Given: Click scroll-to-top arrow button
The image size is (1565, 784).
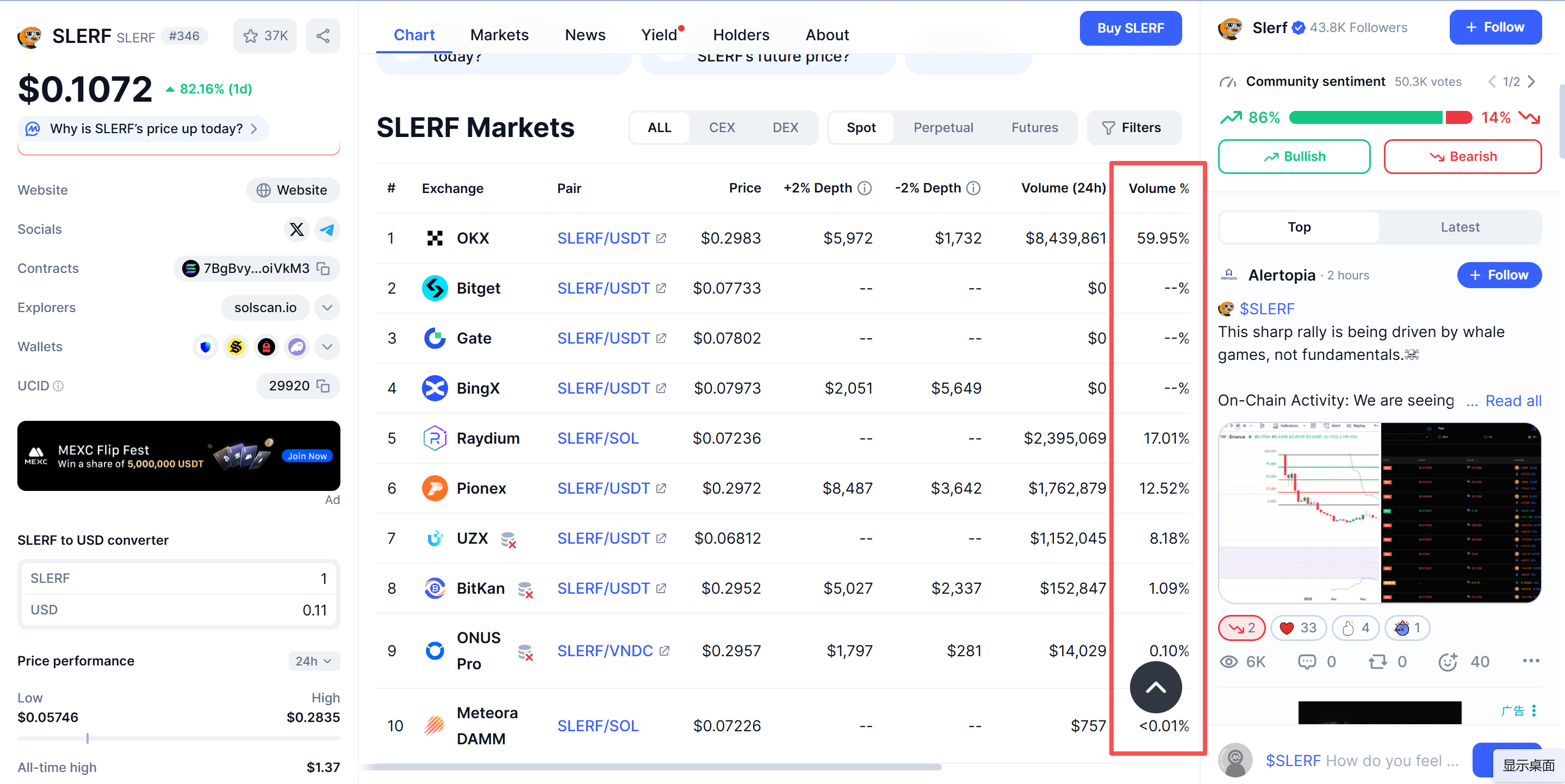Looking at the screenshot, I should (x=1155, y=687).
